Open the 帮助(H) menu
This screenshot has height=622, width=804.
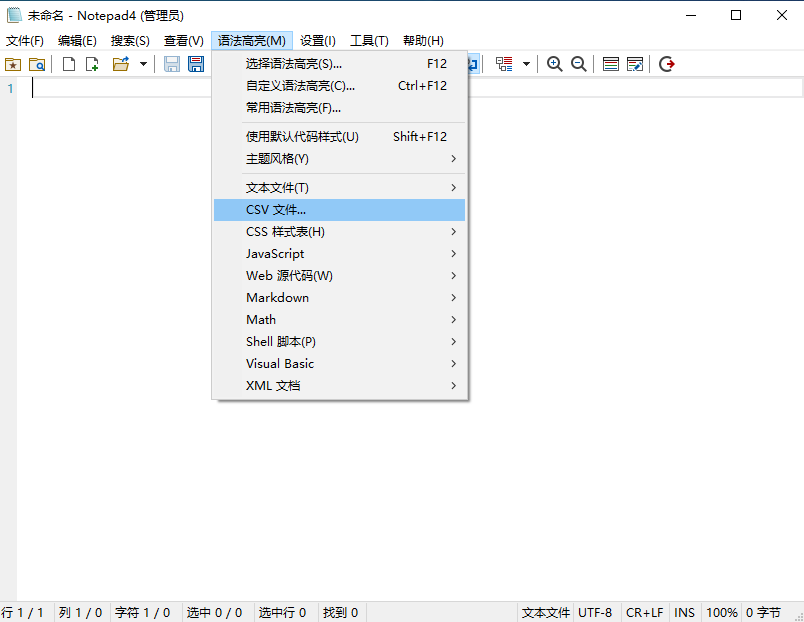click(x=423, y=41)
